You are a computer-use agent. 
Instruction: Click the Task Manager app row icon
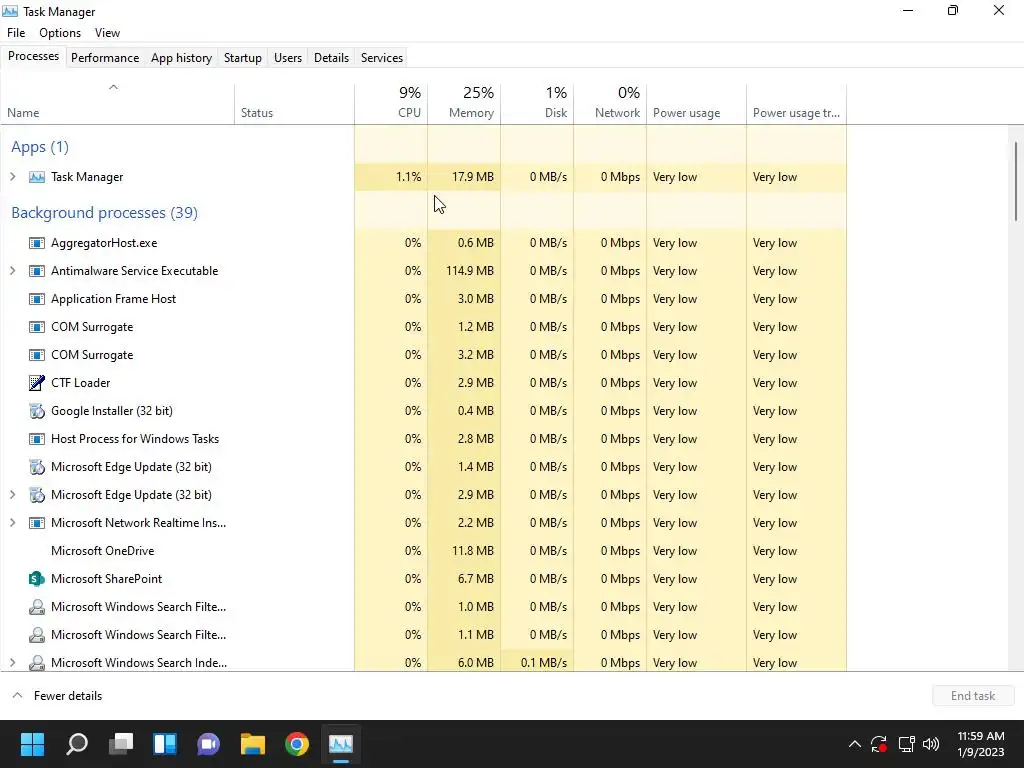click(37, 177)
